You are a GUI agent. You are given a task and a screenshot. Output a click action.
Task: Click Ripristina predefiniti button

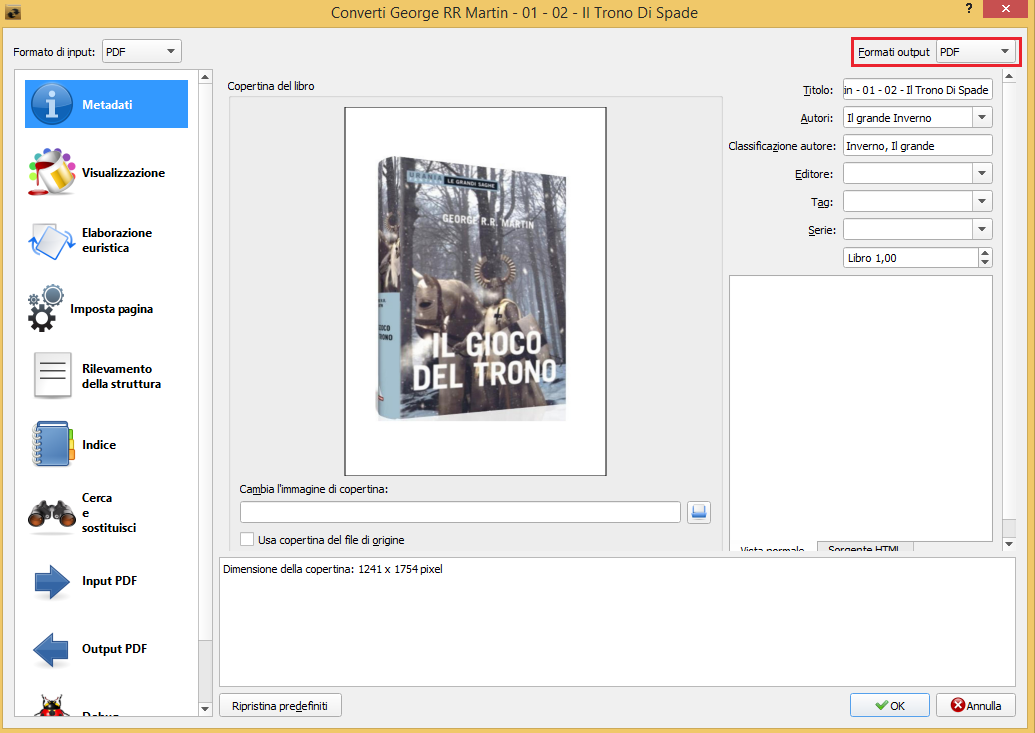click(x=280, y=705)
